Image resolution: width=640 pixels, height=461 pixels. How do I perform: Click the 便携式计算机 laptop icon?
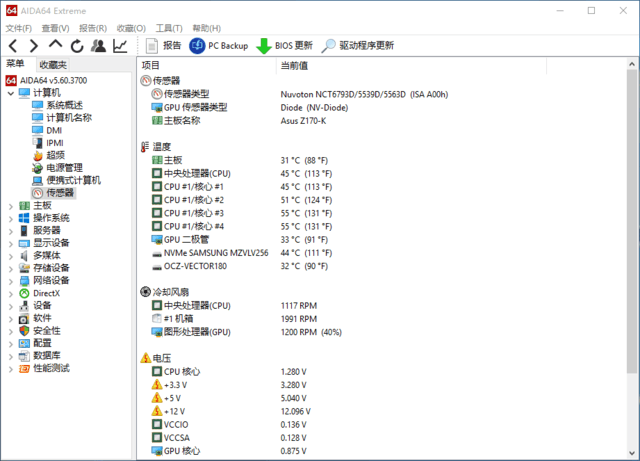pos(38,180)
